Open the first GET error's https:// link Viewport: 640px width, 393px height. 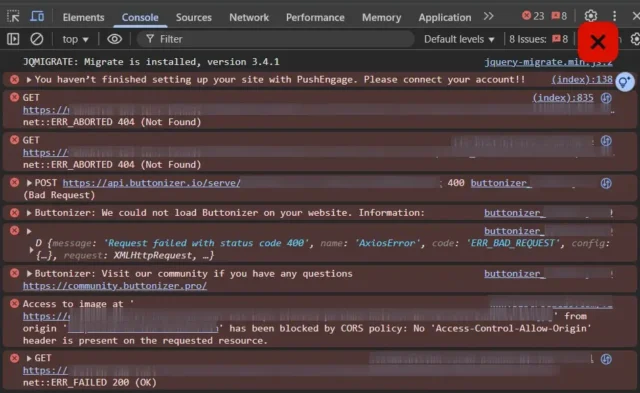pyautogui.click(x=46, y=110)
